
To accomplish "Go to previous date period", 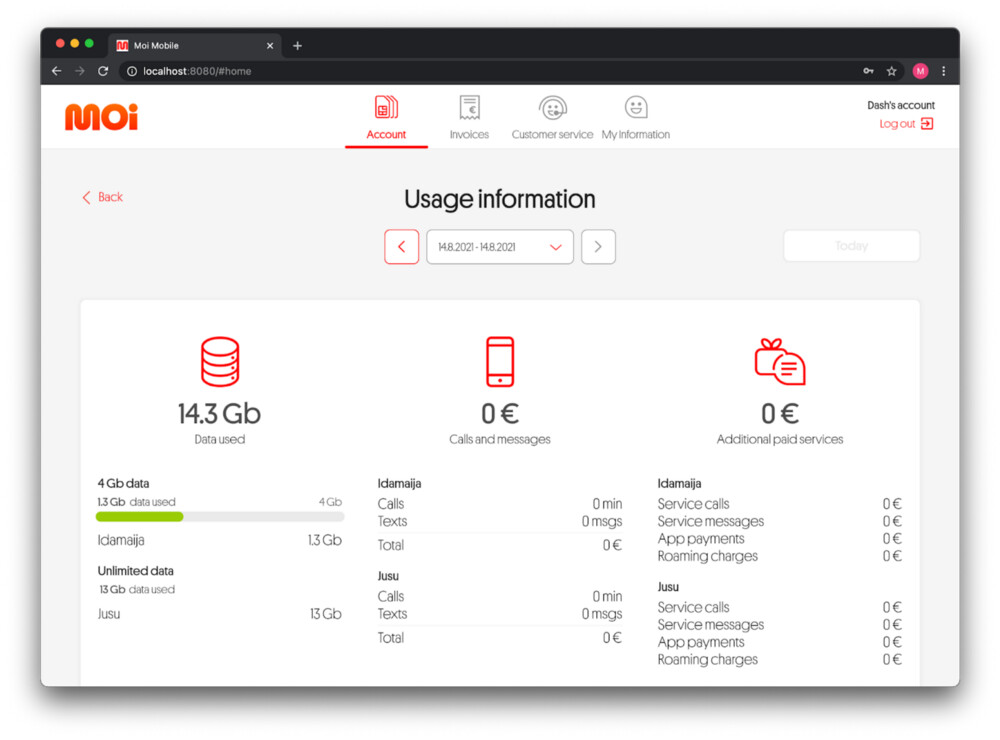I will coord(402,247).
